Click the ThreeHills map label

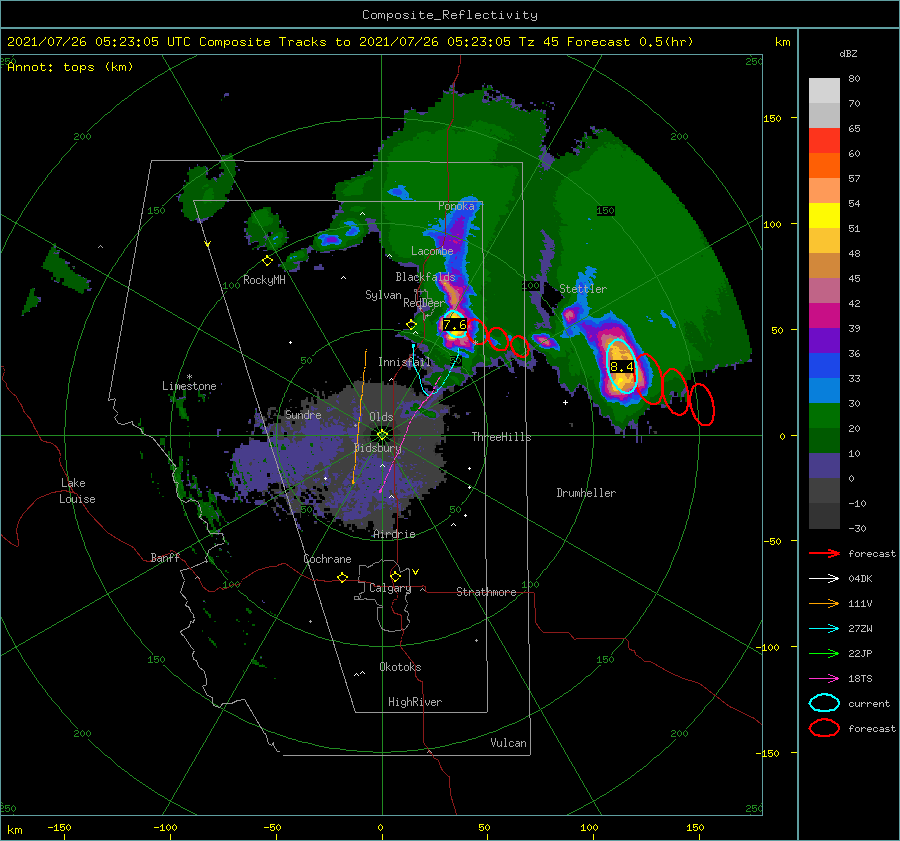tap(501, 437)
